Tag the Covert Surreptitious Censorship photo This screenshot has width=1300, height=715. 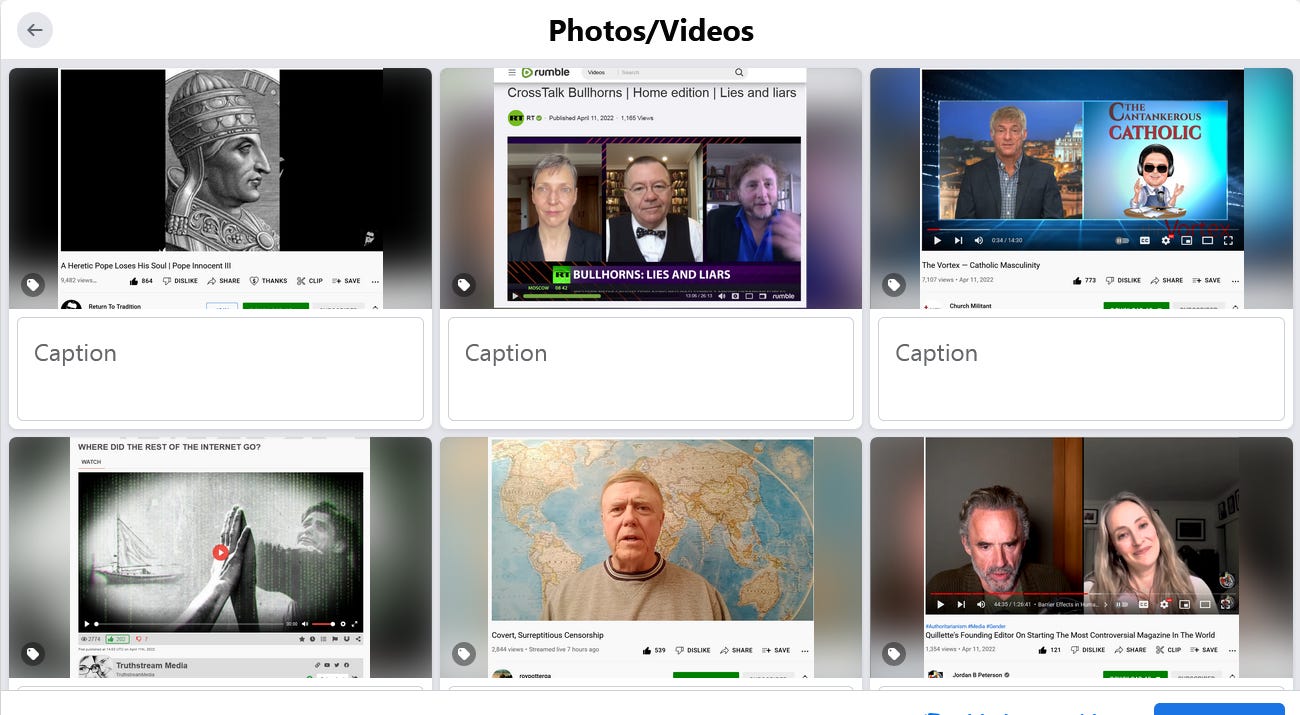(464, 654)
